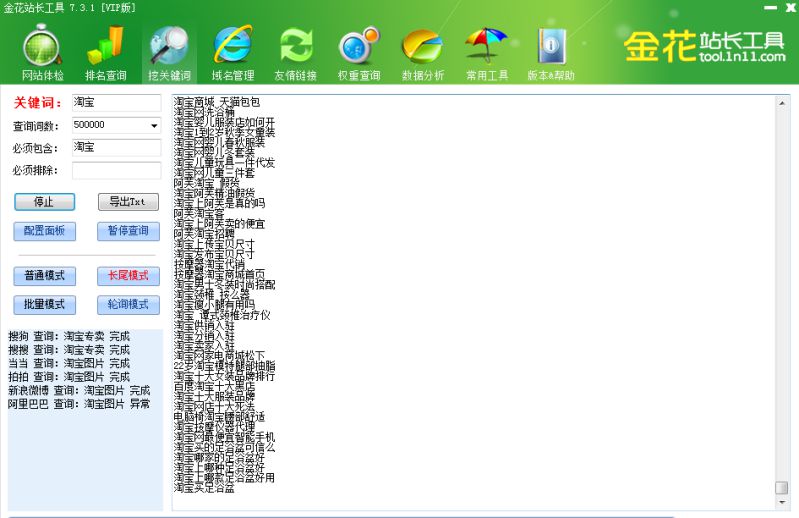Image resolution: width=799 pixels, height=518 pixels.
Task: Select result 淘宝网最便宜智能手机
Action: pos(224,438)
